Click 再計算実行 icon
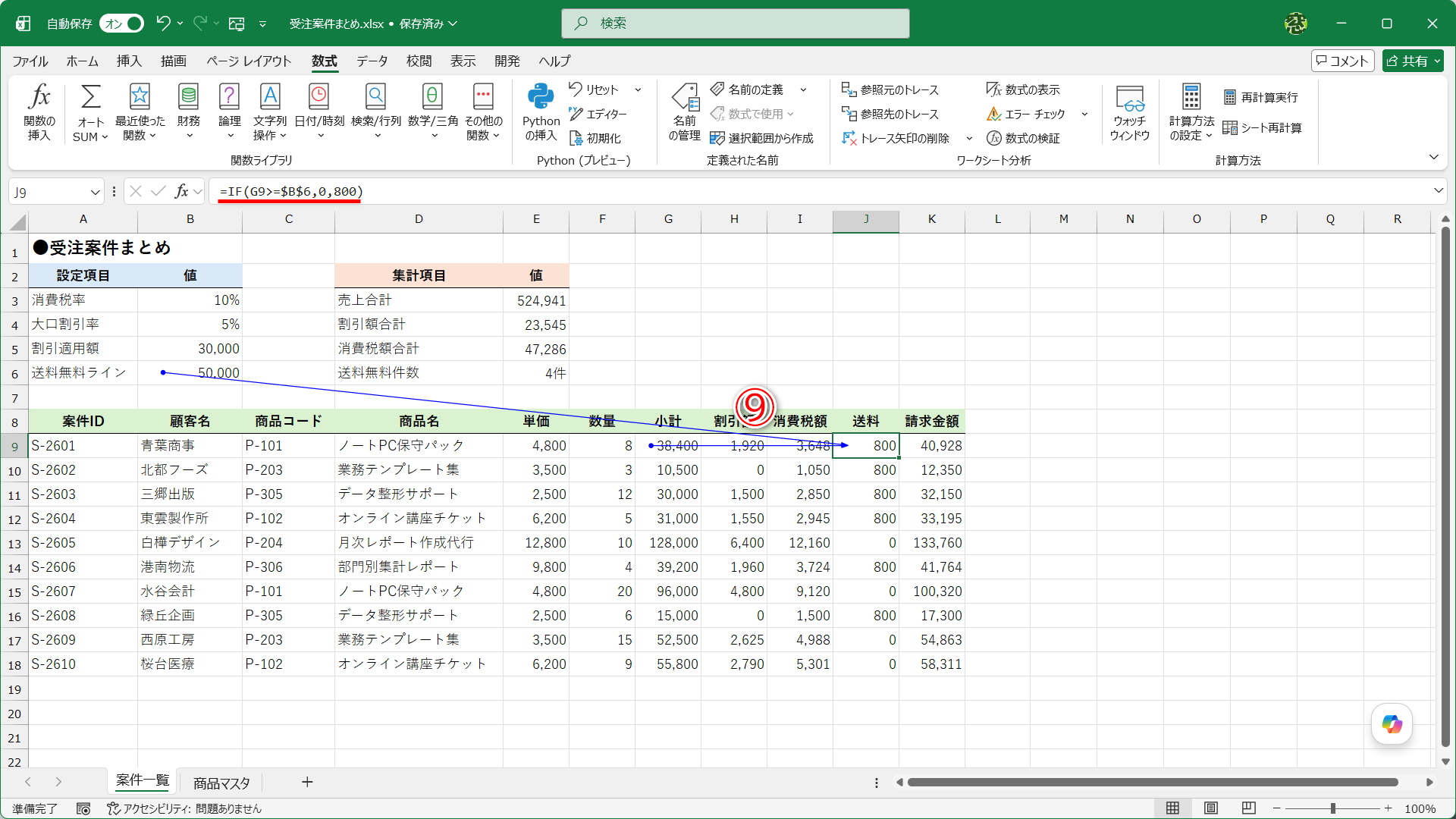 pyautogui.click(x=1230, y=97)
